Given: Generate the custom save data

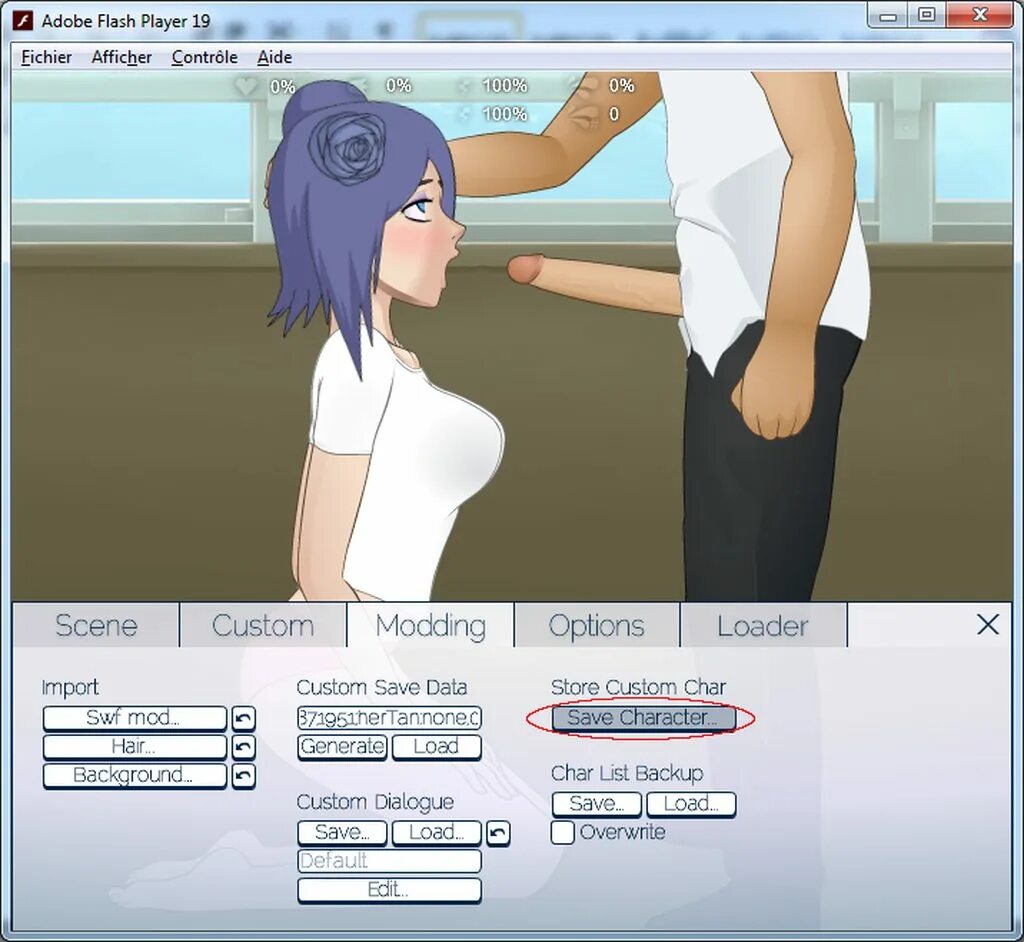Looking at the screenshot, I should click(342, 747).
